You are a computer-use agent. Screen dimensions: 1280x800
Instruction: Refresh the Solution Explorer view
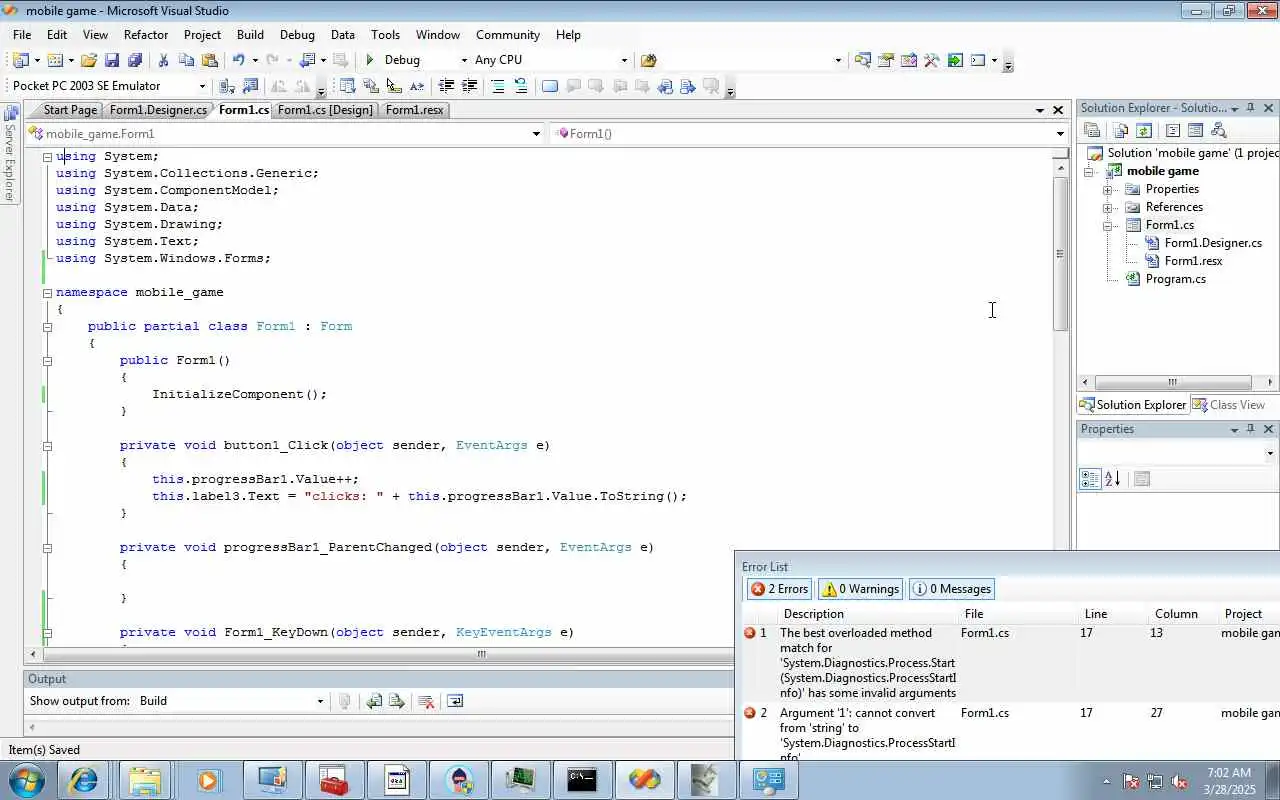(x=1144, y=130)
